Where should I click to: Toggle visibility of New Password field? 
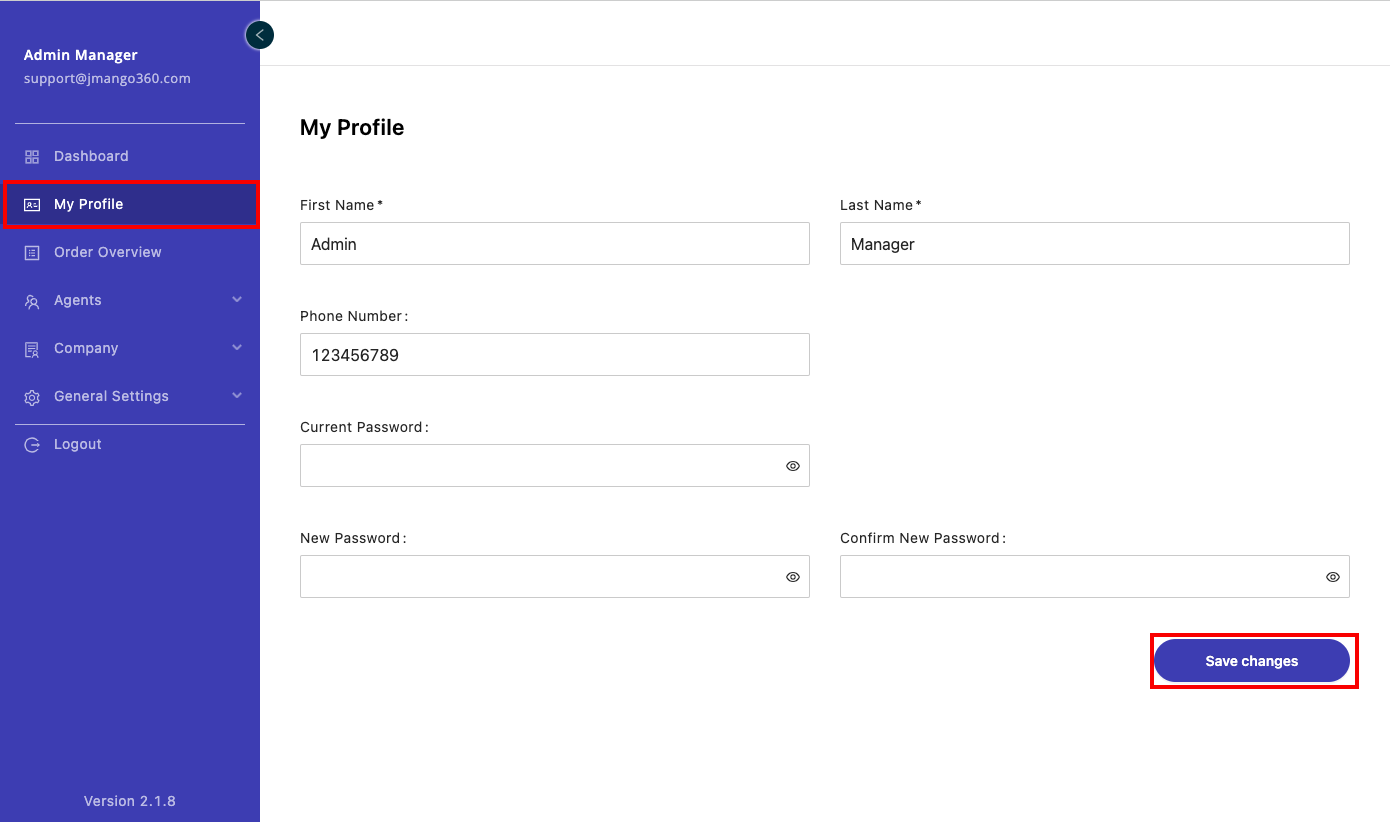tap(793, 577)
